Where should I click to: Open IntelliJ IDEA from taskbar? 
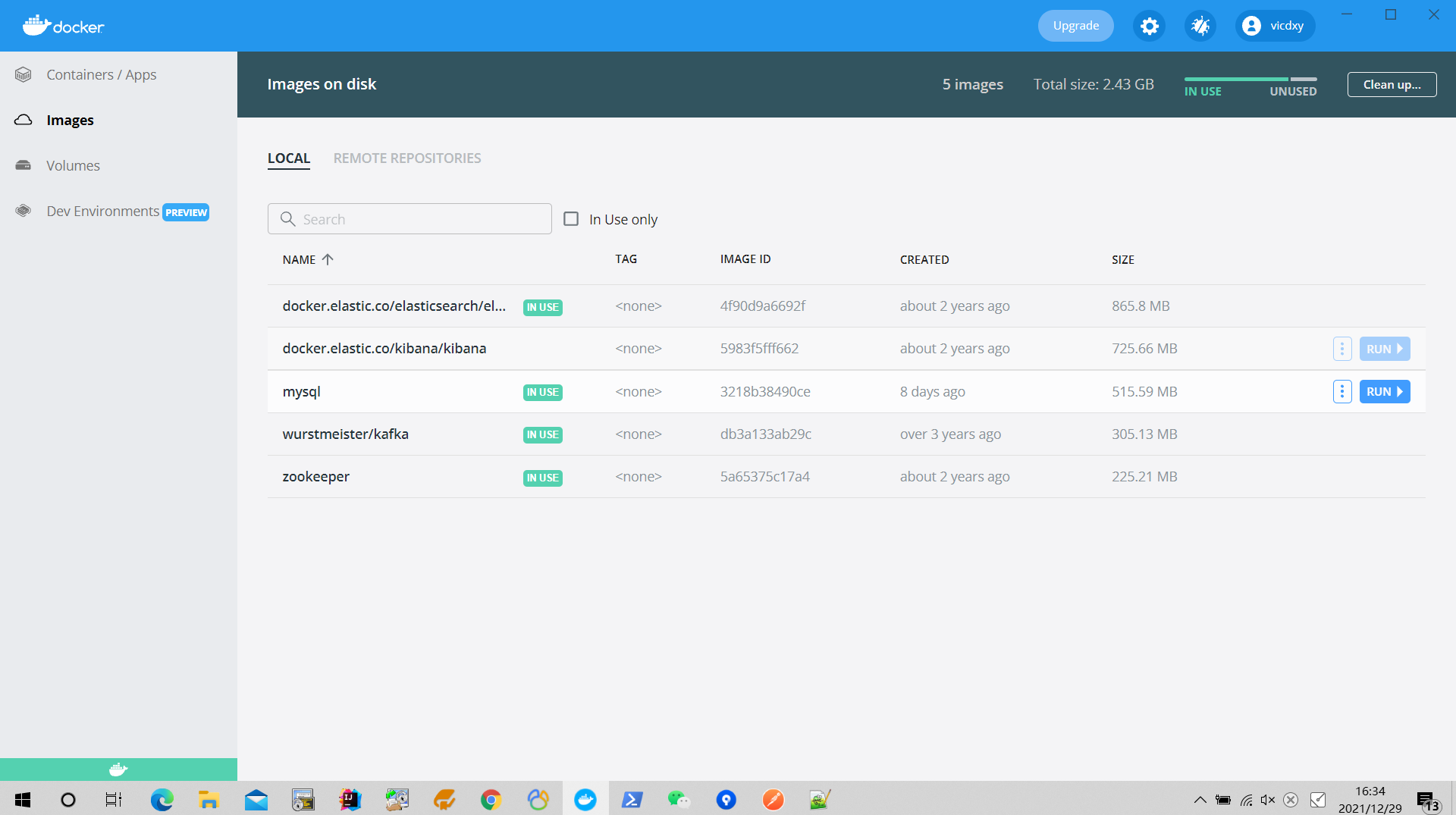pyautogui.click(x=350, y=799)
